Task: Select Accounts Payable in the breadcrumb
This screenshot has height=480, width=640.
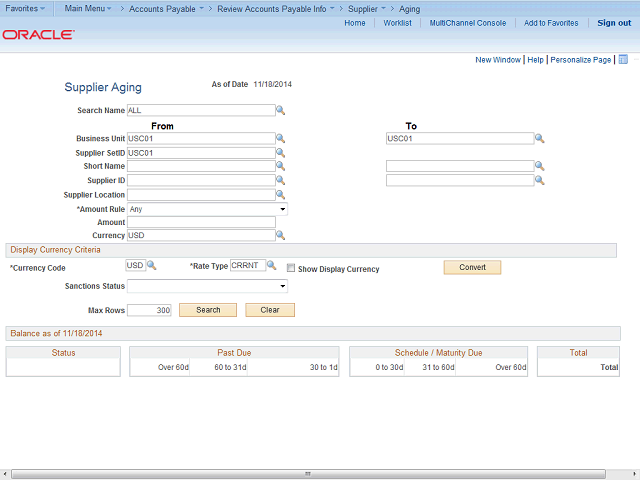Action: coord(166,8)
